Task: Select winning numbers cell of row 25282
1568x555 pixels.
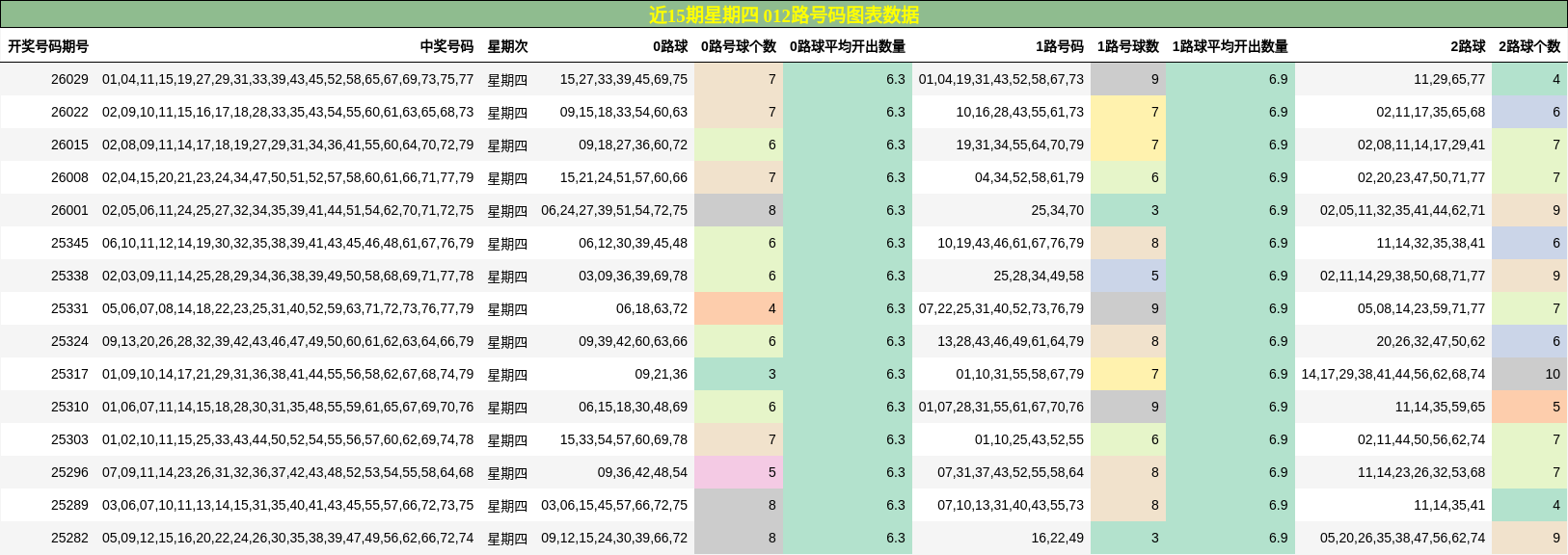Action: point(288,538)
